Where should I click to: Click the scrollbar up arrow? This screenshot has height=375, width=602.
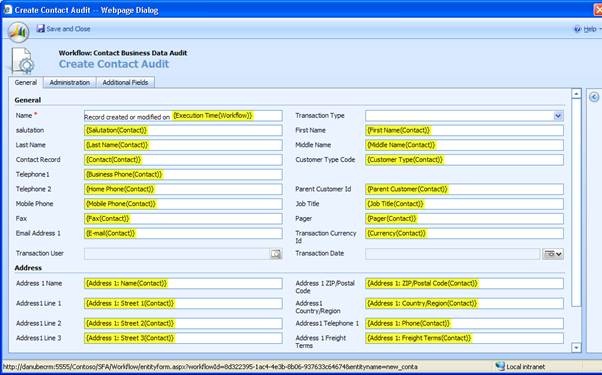coord(576,94)
